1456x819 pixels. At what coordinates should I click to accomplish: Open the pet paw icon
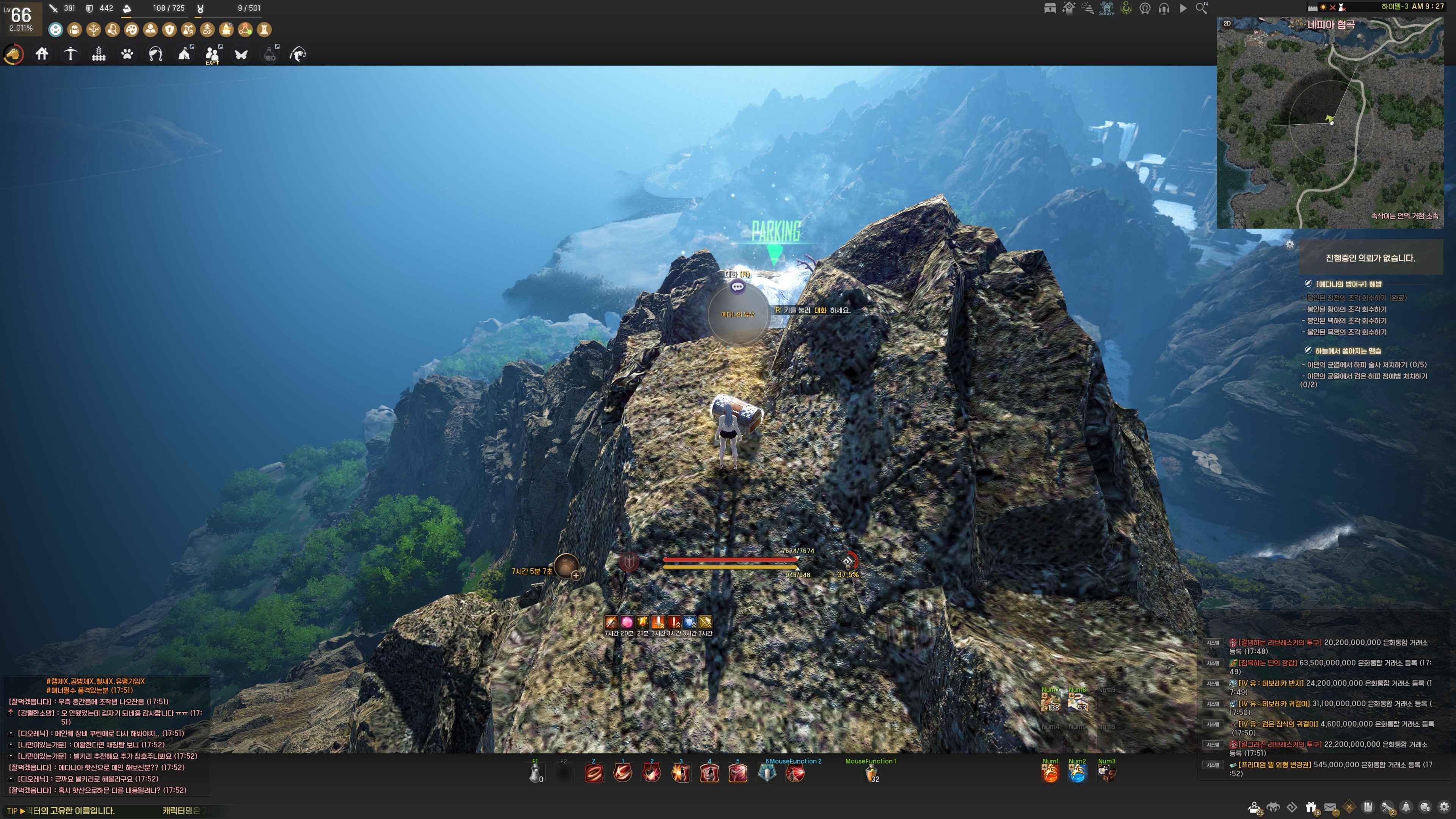tap(127, 54)
